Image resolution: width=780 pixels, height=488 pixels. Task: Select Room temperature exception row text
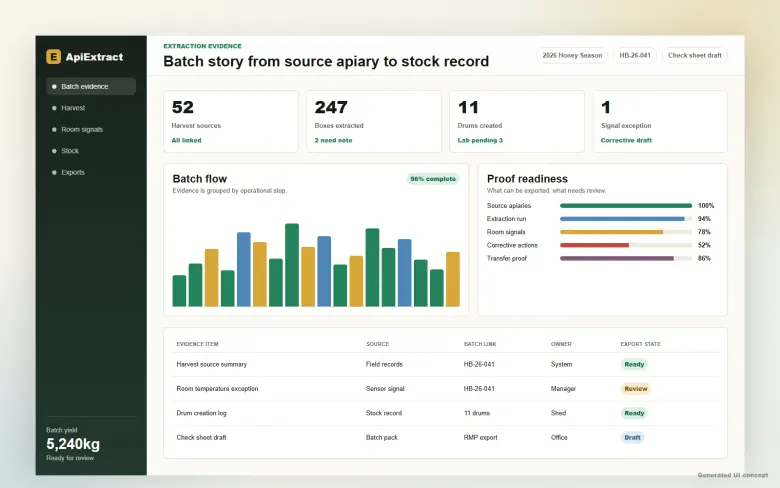[217, 389]
